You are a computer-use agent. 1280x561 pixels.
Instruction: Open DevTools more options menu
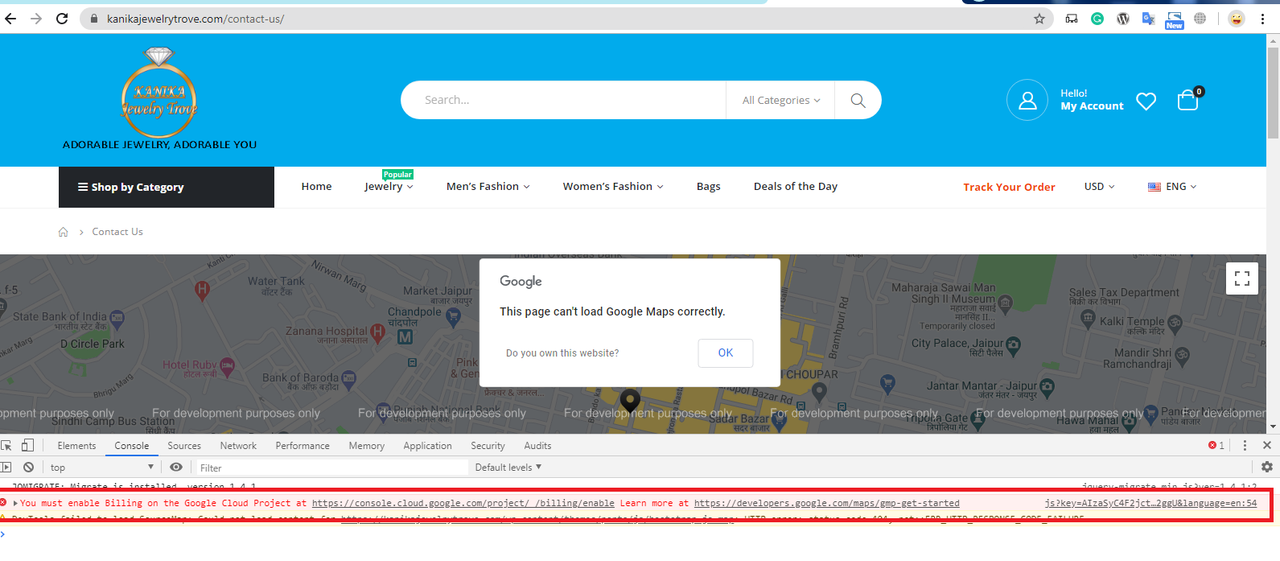(x=1245, y=445)
